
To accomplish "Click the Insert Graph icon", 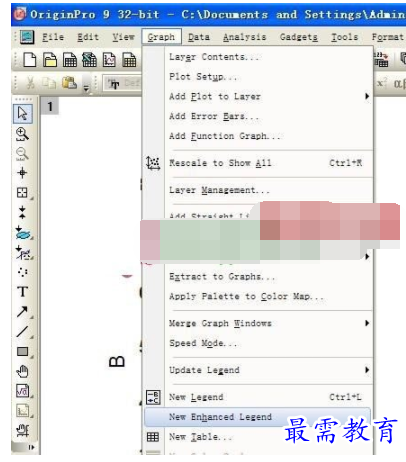I will [22, 411].
